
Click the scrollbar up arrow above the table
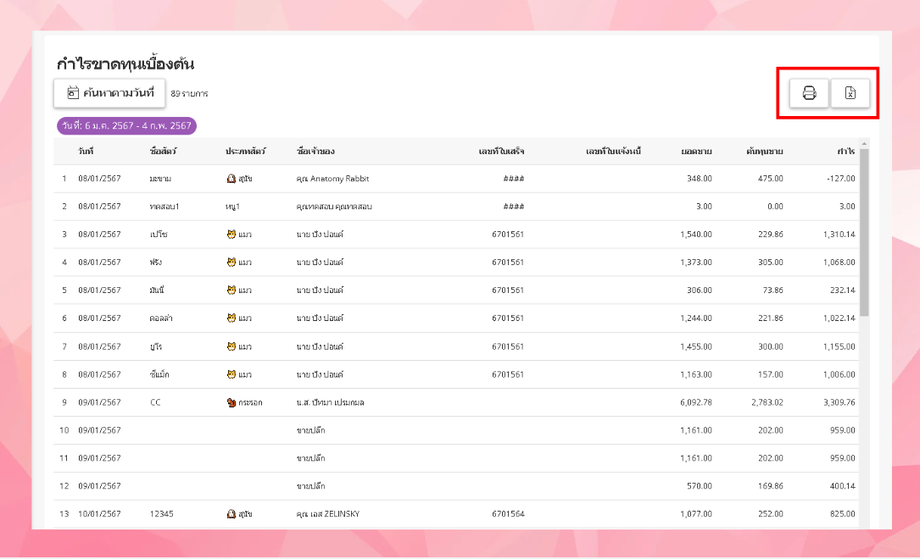(864, 144)
